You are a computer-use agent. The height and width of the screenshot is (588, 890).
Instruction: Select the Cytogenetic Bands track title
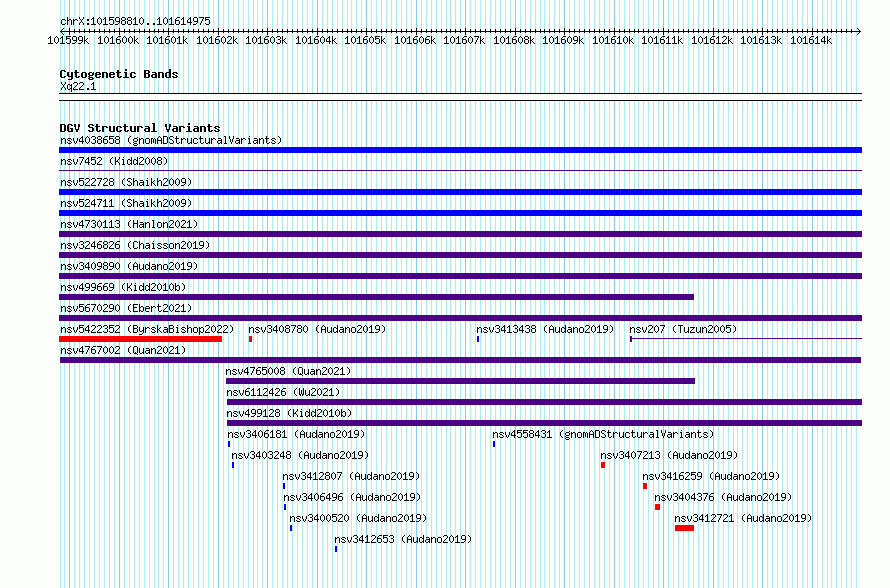click(x=119, y=74)
